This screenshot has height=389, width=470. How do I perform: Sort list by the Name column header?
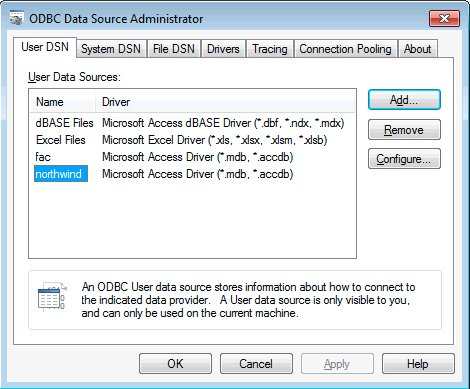coord(63,102)
